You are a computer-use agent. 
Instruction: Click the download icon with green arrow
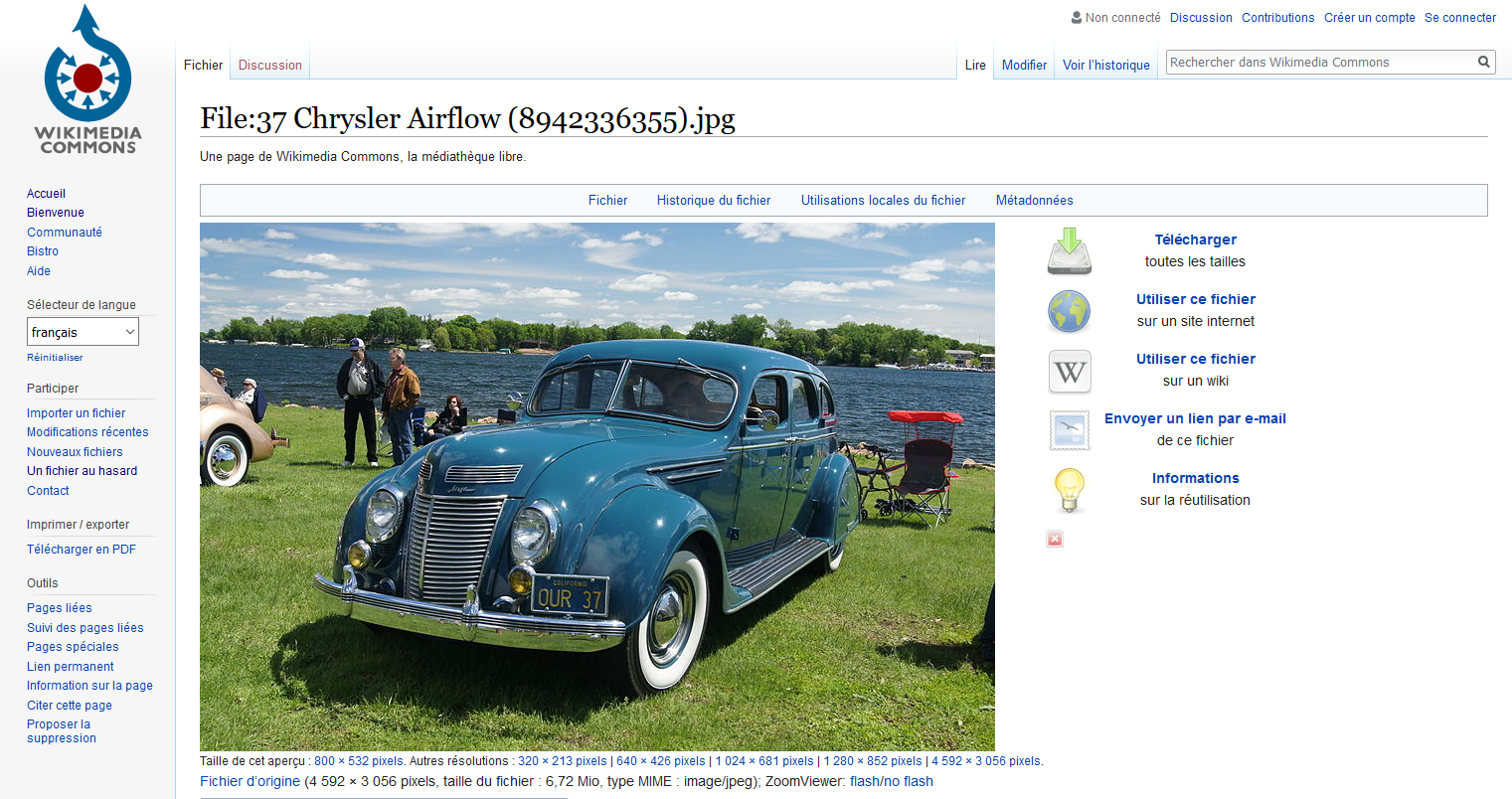(1069, 251)
